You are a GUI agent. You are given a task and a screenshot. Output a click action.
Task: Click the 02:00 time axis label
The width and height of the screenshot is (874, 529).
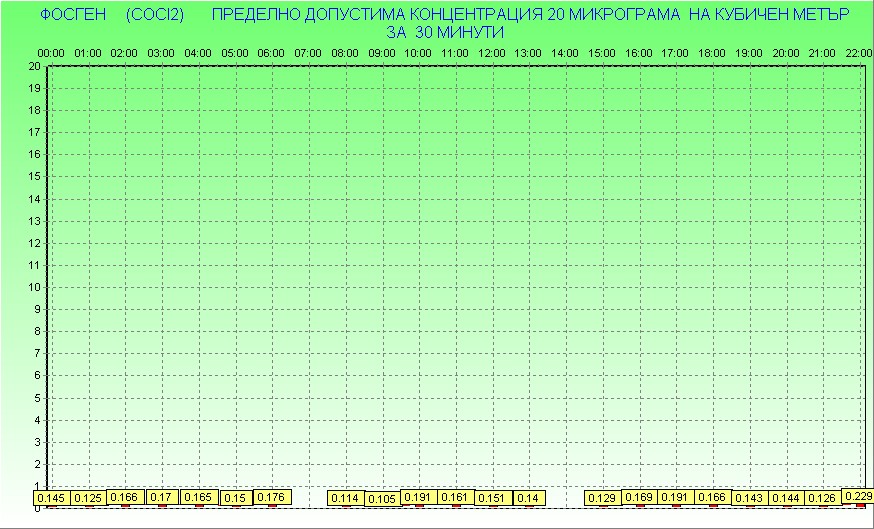coord(124,54)
